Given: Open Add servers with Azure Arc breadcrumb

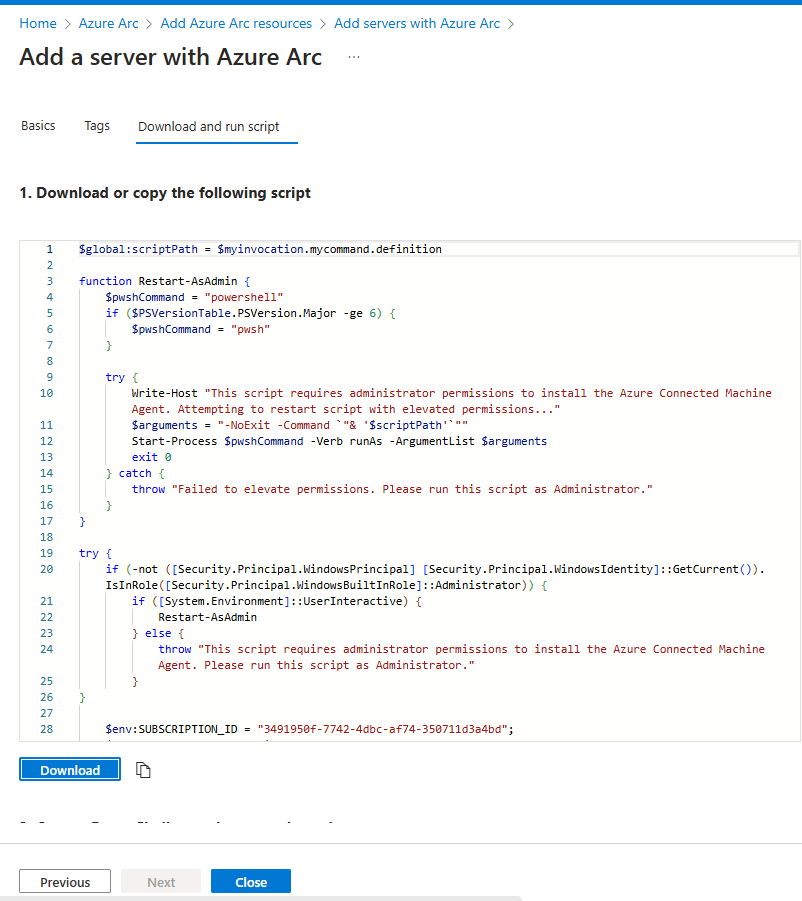Looking at the screenshot, I should coord(417,24).
